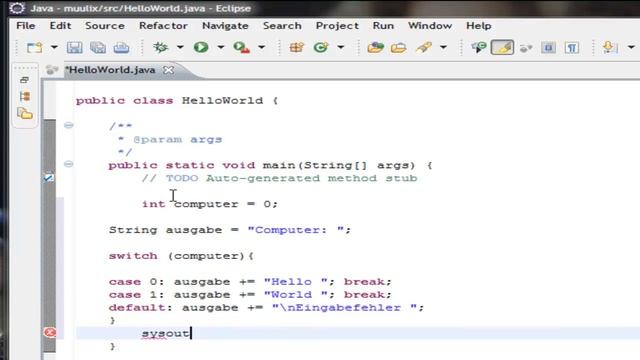The height and width of the screenshot is (360, 640).
Task: Select the *HelloWorld.java editor tab
Action: point(110,70)
